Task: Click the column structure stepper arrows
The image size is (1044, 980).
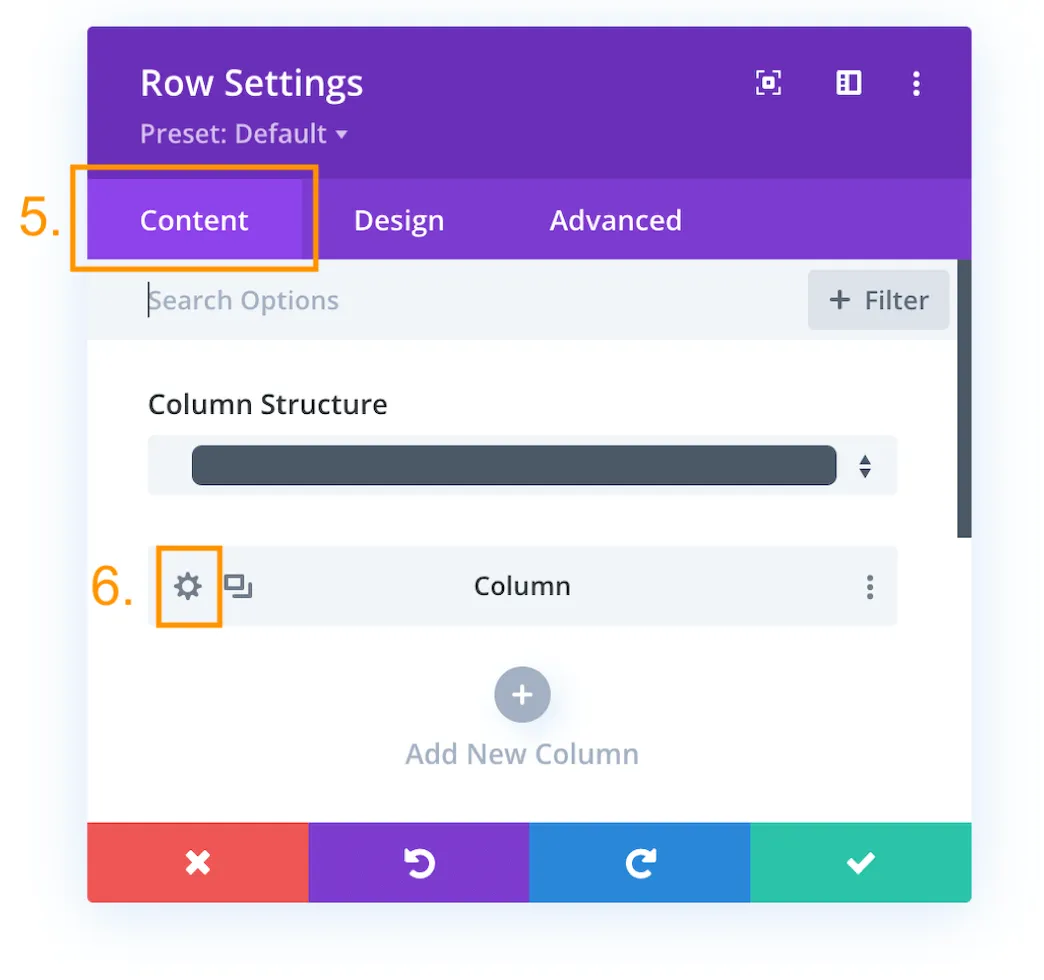Action: 864,465
